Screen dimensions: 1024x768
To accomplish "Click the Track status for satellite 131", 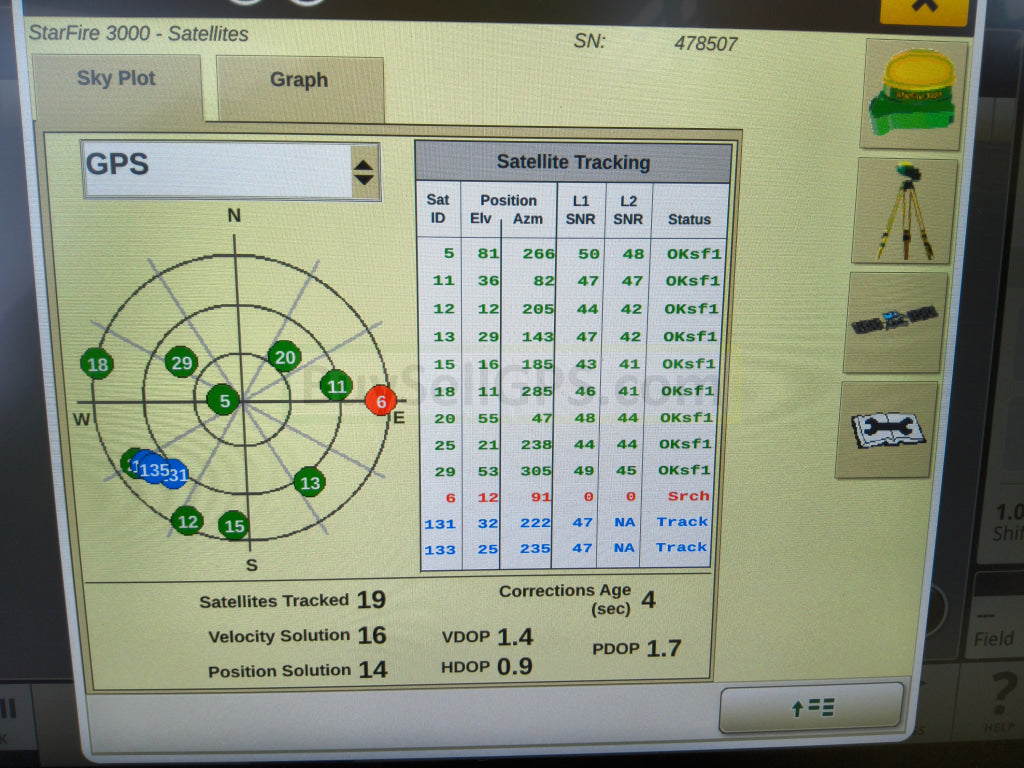I will coord(681,522).
